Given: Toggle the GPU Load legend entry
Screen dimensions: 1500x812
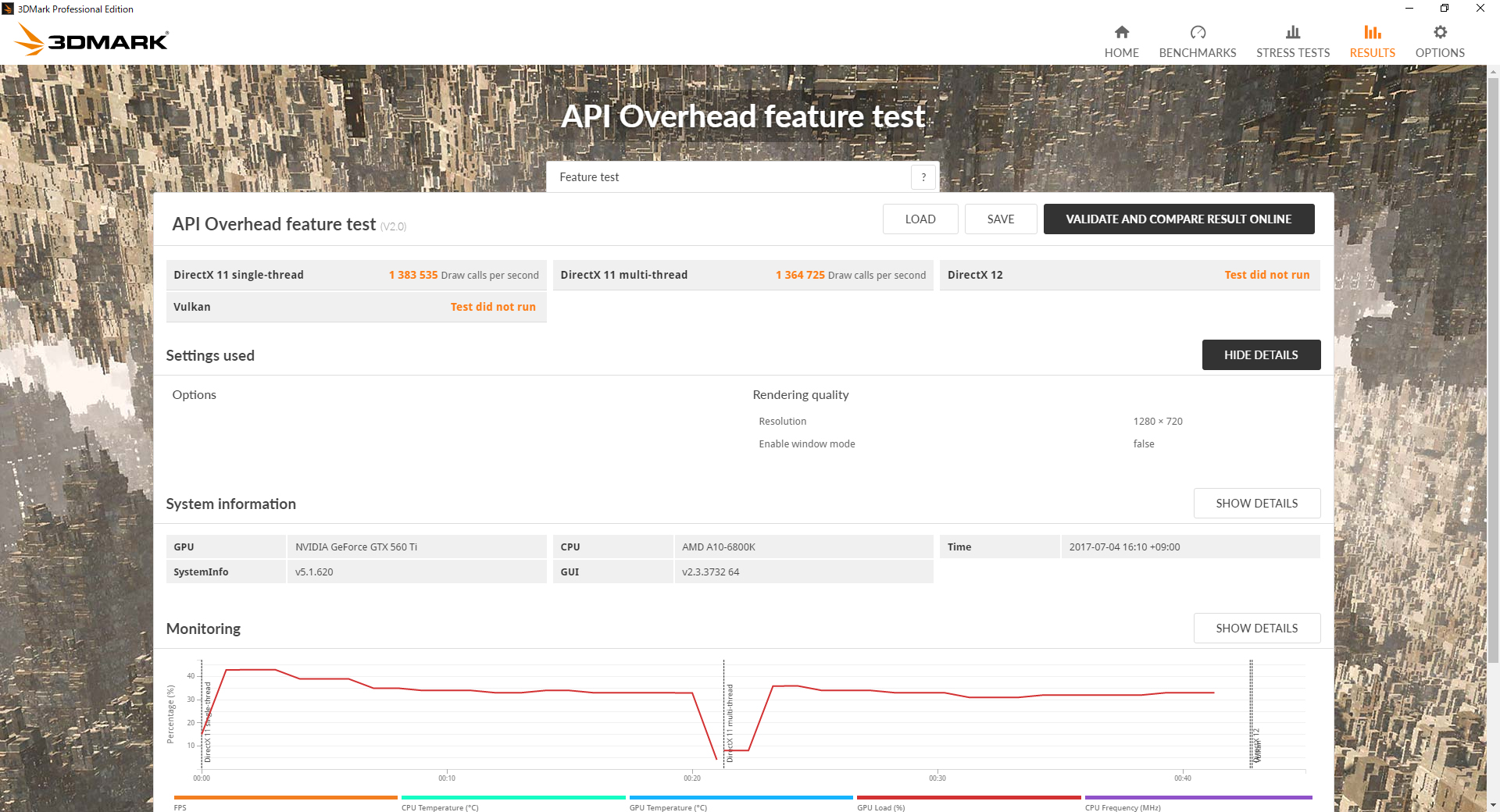Looking at the screenshot, I should pyautogui.click(x=969, y=803).
